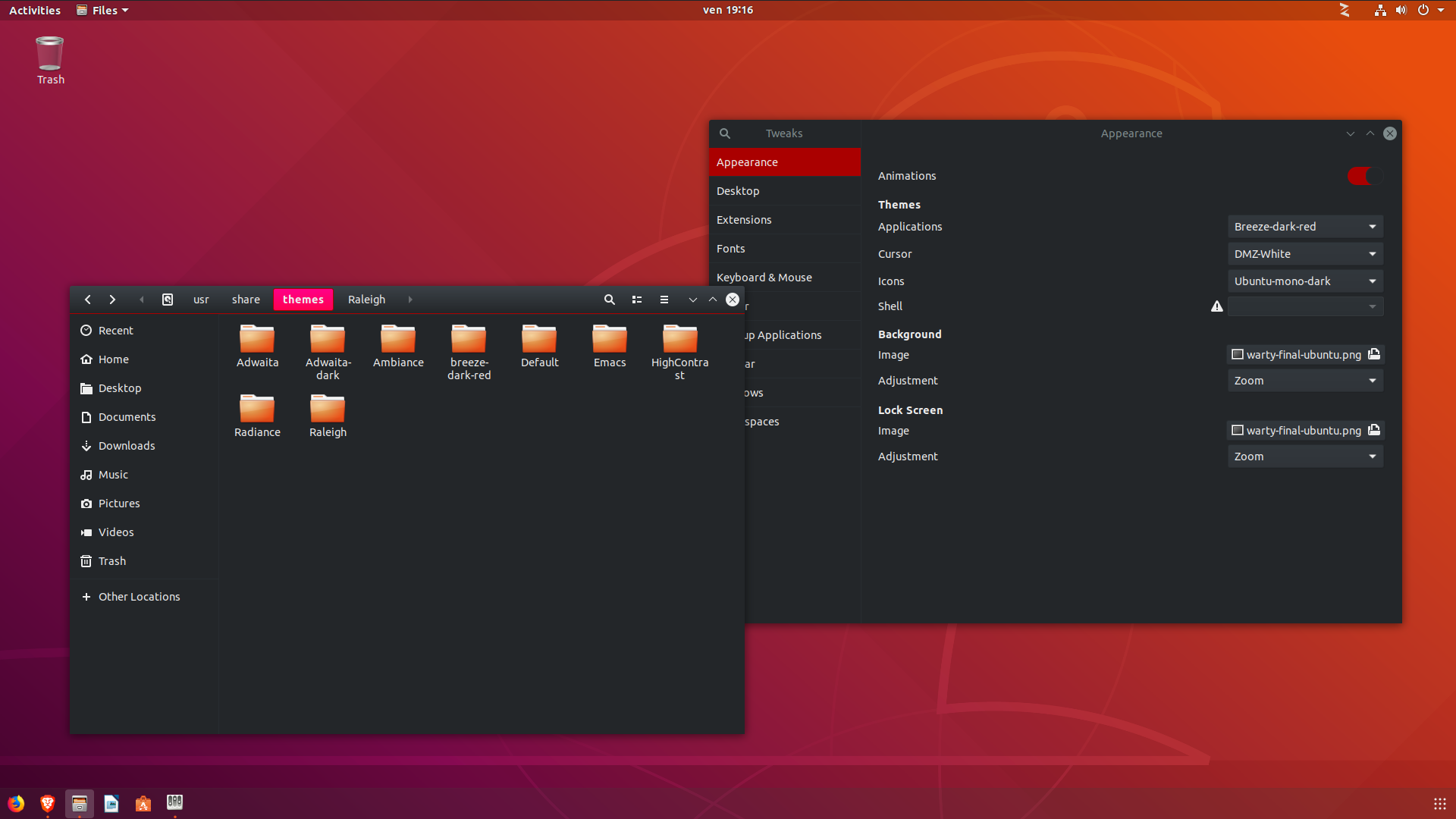Open Ubuntu Software from the dock

pos(143,803)
